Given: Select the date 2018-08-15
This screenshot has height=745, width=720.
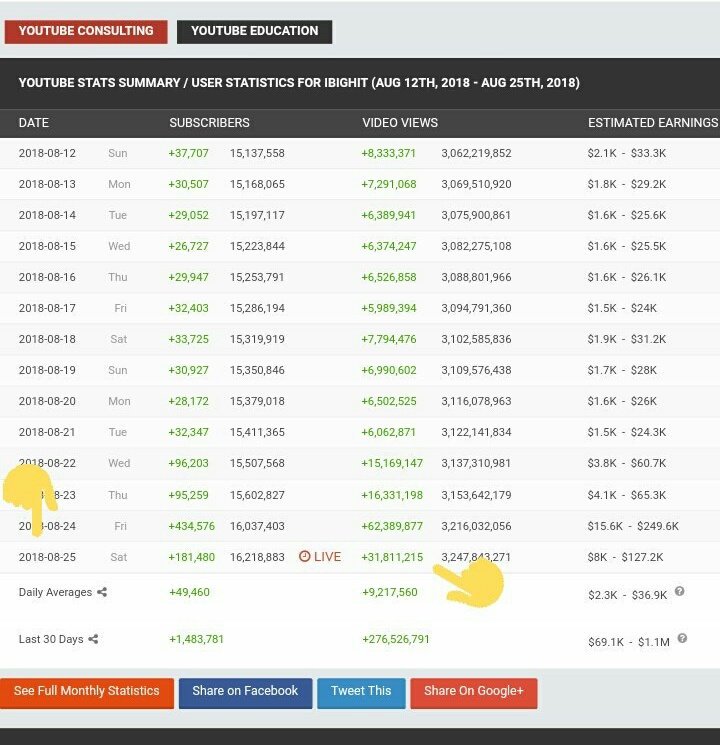Looking at the screenshot, I should [x=47, y=246].
